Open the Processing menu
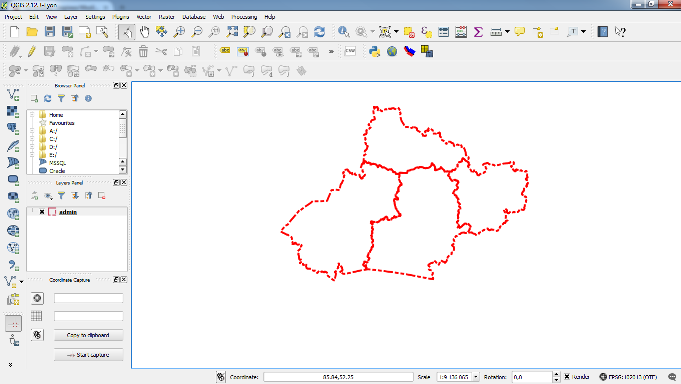The image size is (681, 384). 244,17
